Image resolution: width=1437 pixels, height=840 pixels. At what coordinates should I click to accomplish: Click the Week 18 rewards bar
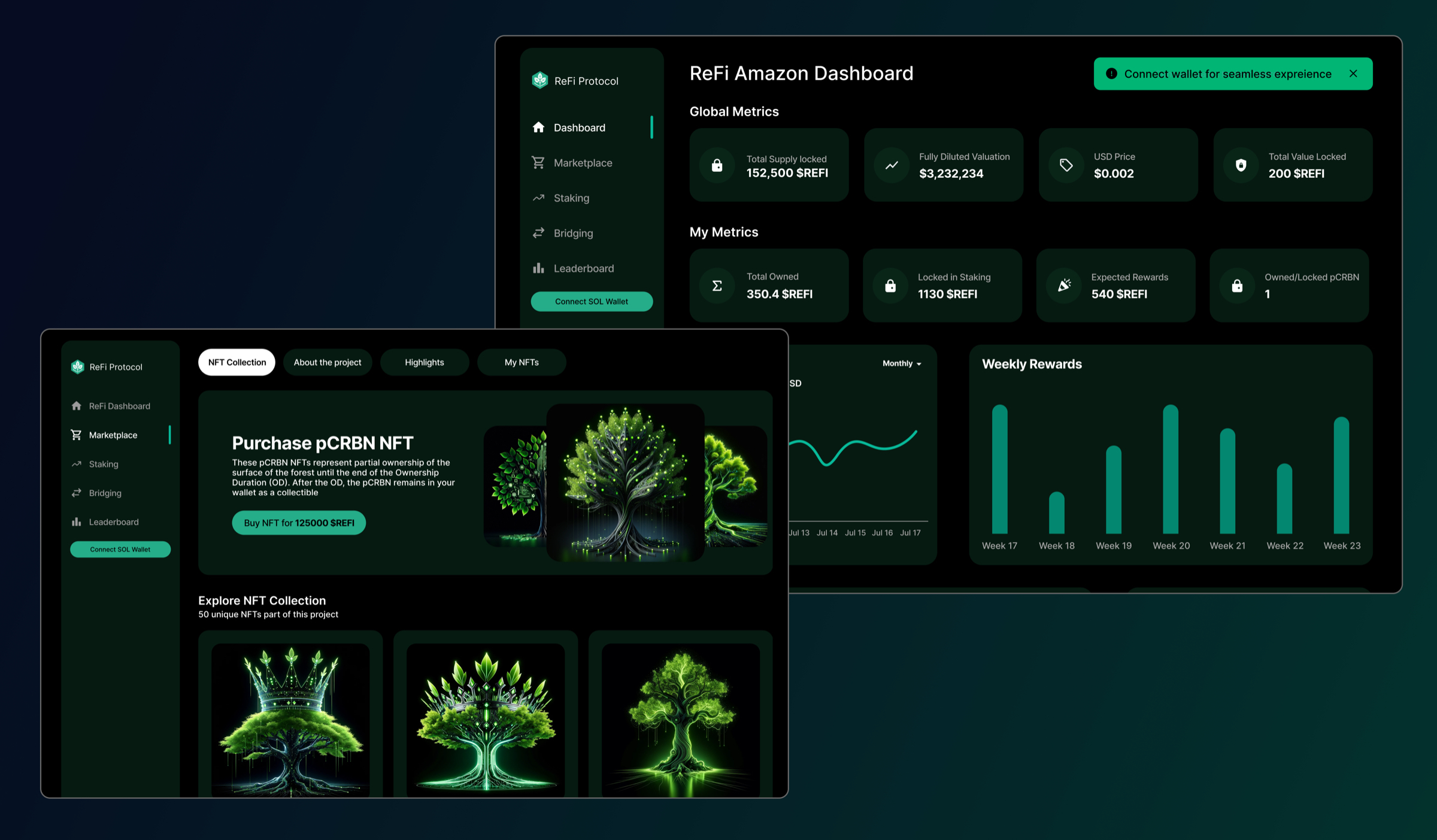click(x=1056, y=513)
